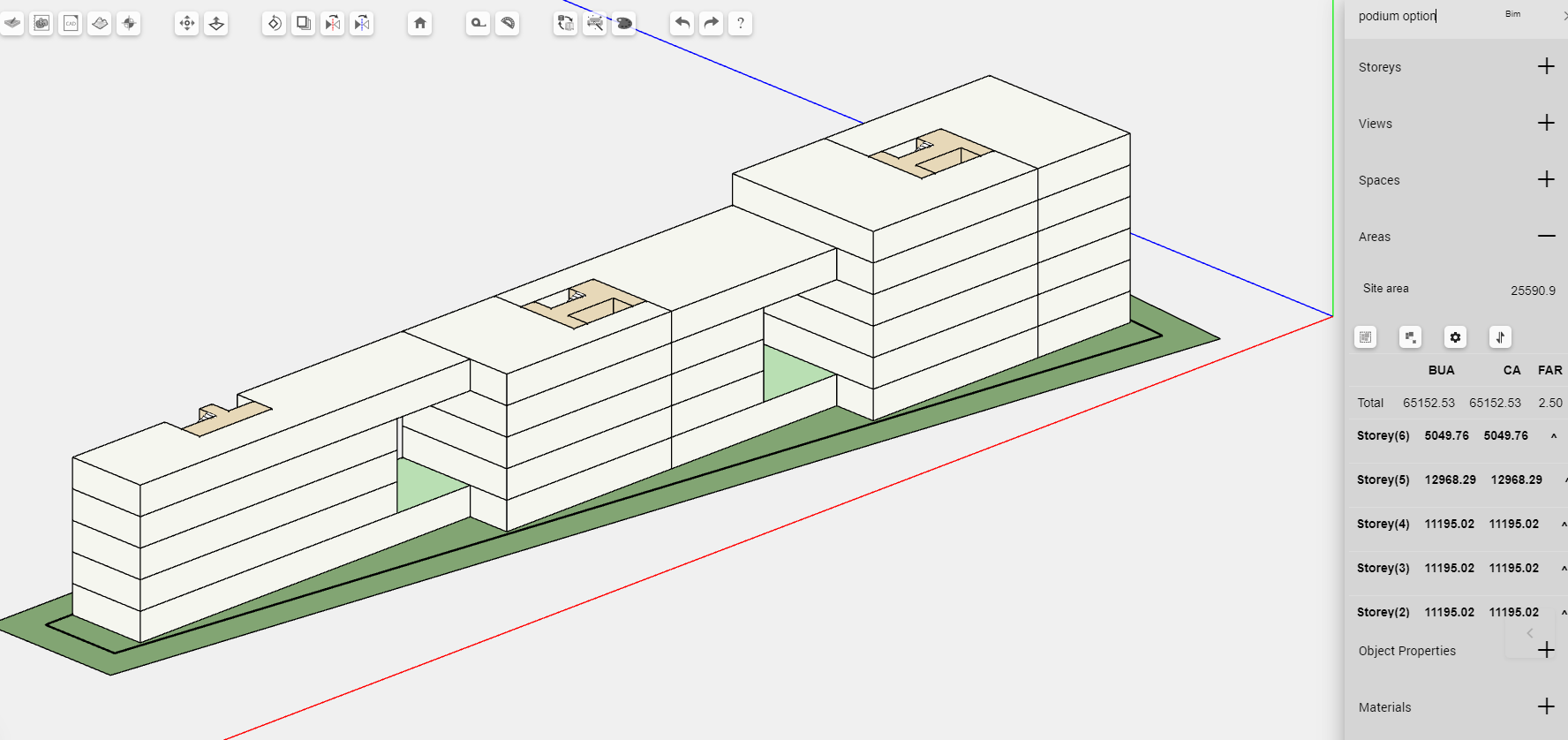Collapse the Areas section
The image size is (1568, 740).
[1546, 236]
